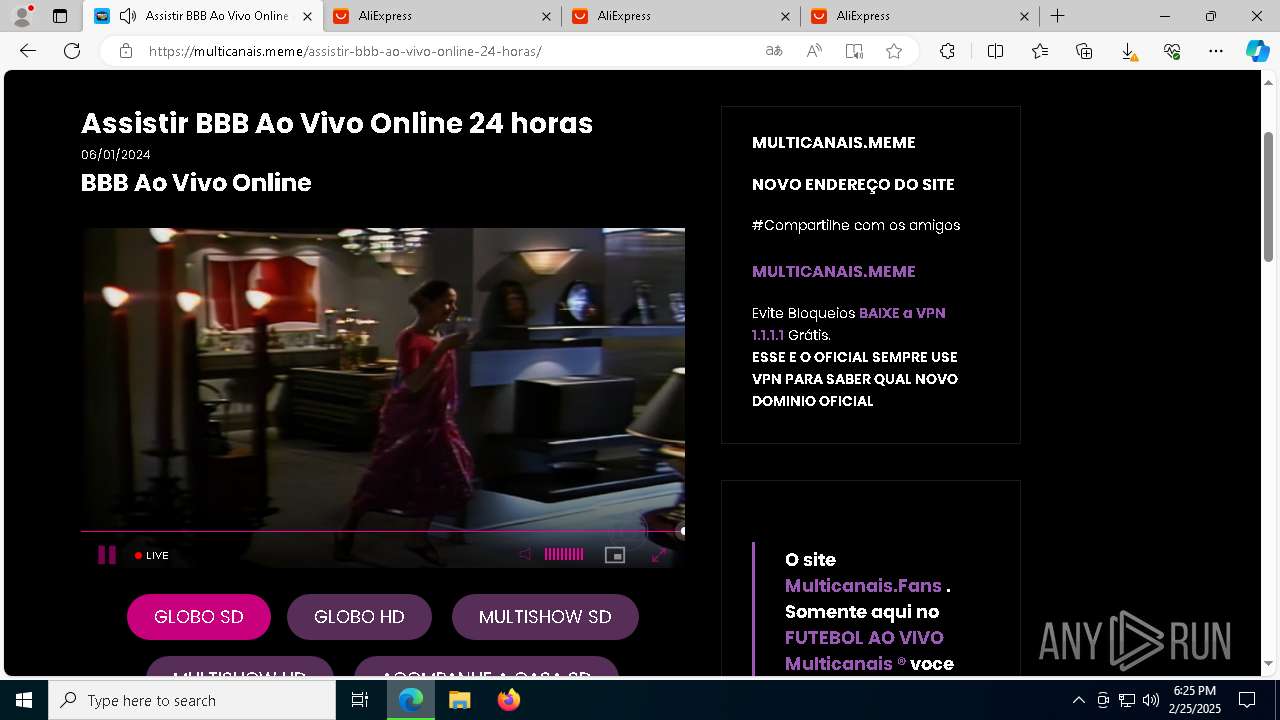Open Microsoft Edge from taskbar

(x=411, y=700)
